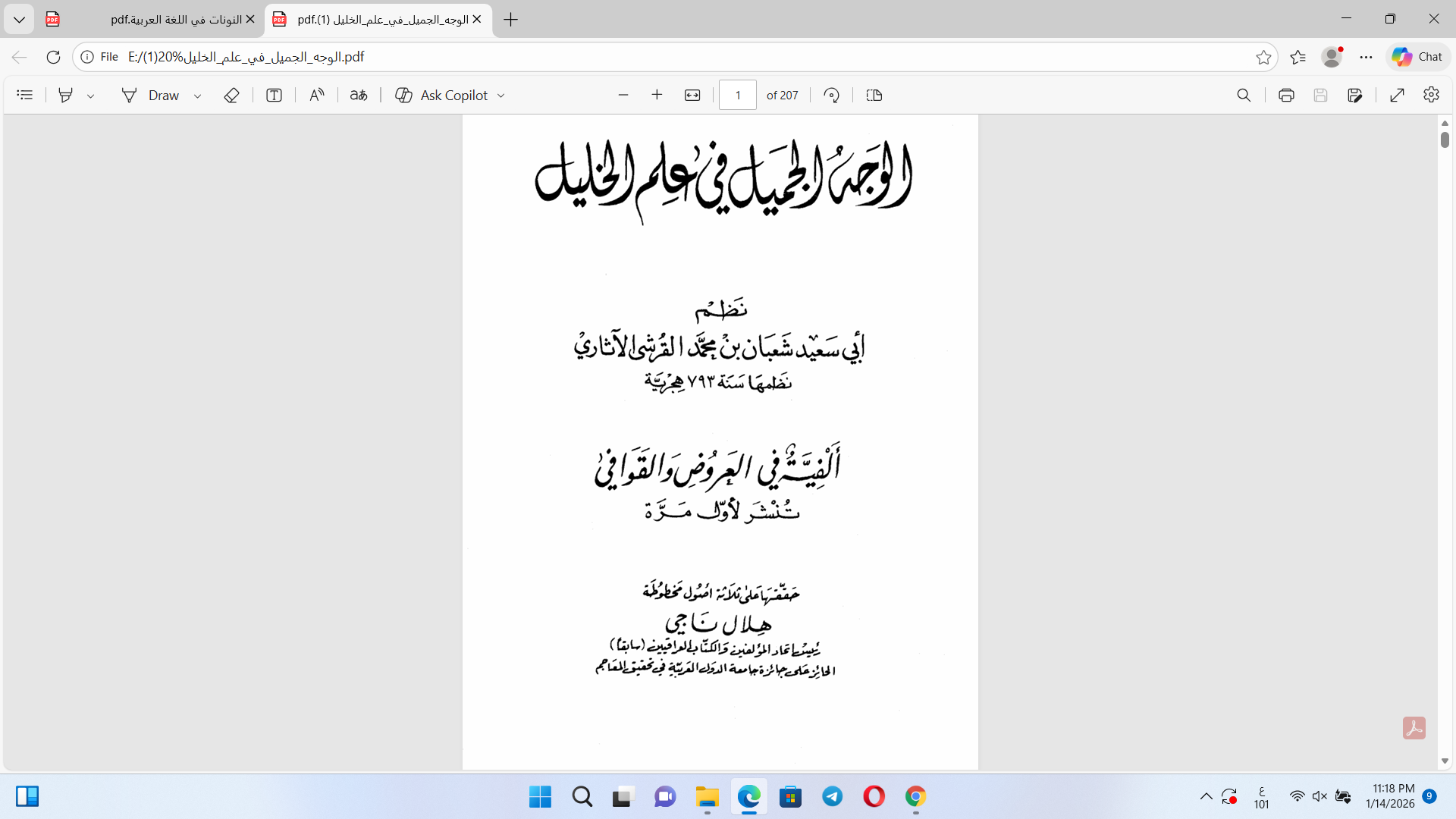Print the PDF document
The height and width of the screenshot is (819, 1456).
(x=1286, y=95)
